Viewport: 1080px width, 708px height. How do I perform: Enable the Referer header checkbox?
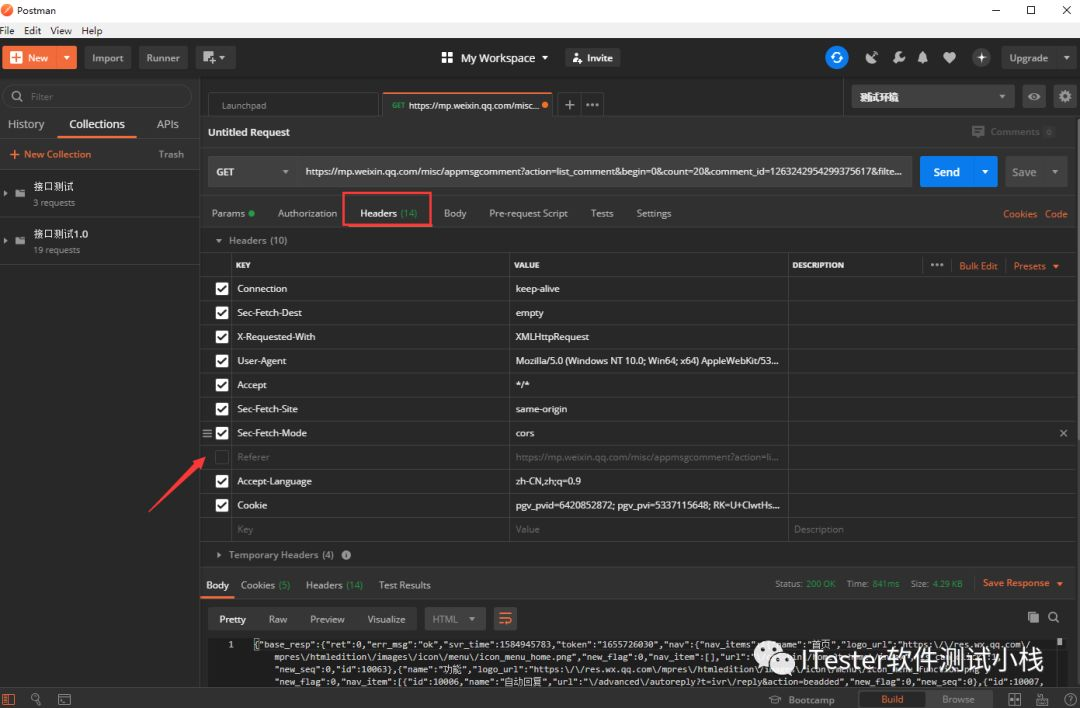pyautogui.click(x=222, y=457)
